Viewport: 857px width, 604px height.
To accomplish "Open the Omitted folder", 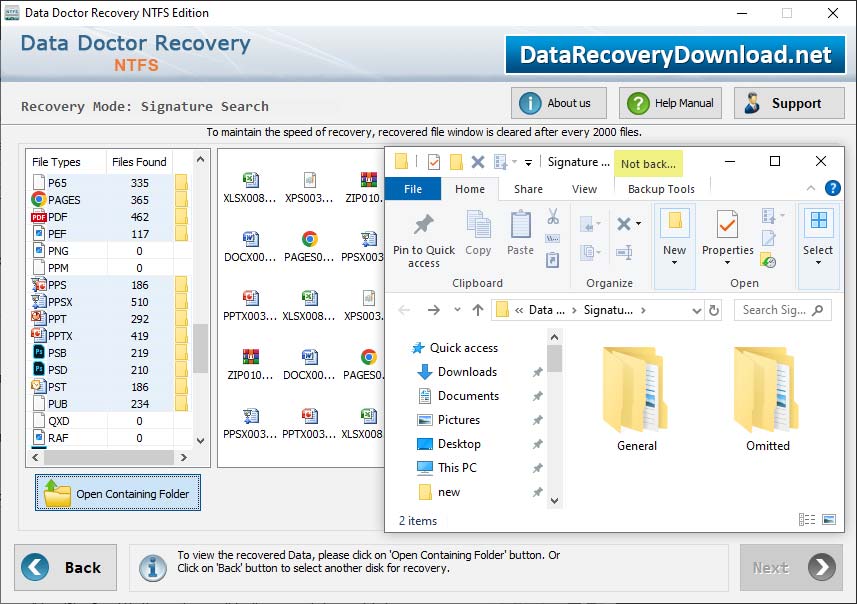I will (x=767, y=400).
